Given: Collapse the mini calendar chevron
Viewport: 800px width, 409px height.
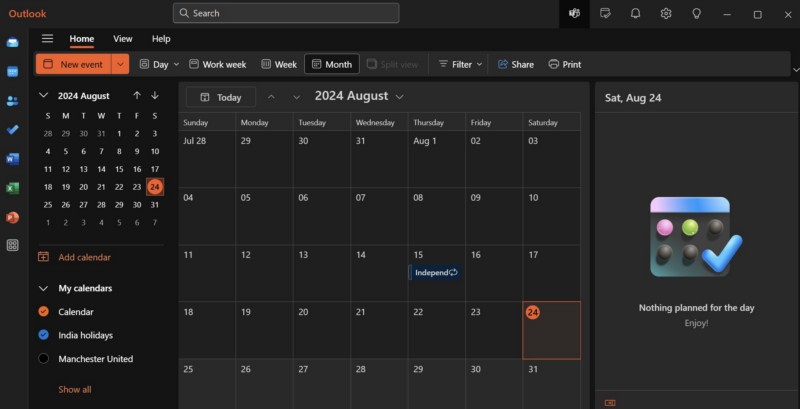Looking at the screenshot, I should 44,95.
